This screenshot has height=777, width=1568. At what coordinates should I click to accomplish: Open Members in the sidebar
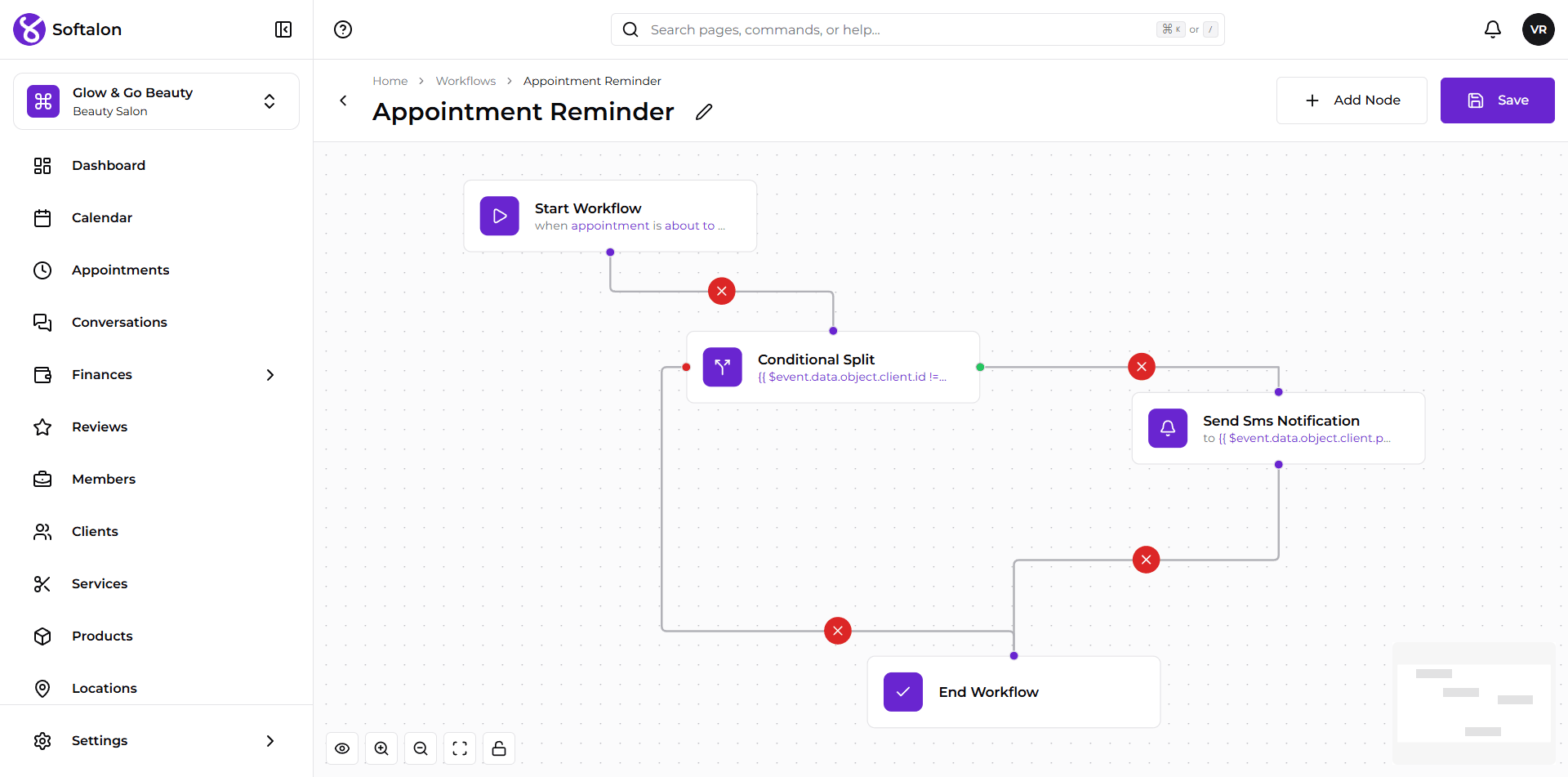click(156, 480)
